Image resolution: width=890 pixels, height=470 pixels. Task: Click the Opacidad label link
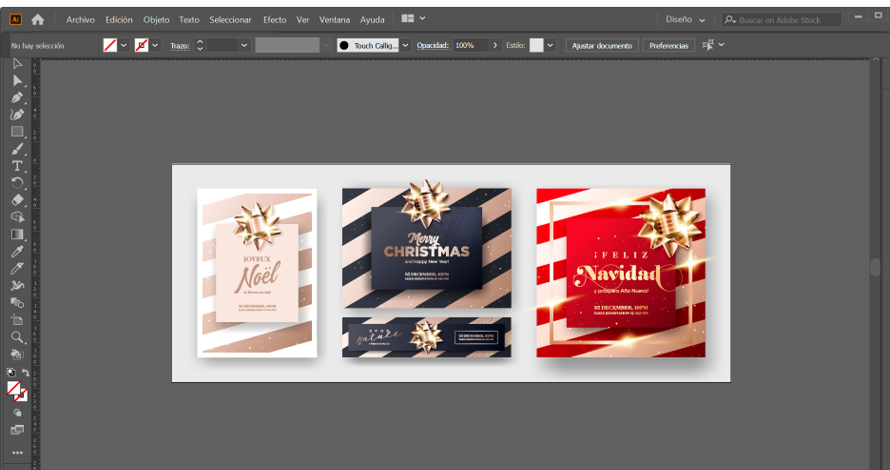[433, 45]
